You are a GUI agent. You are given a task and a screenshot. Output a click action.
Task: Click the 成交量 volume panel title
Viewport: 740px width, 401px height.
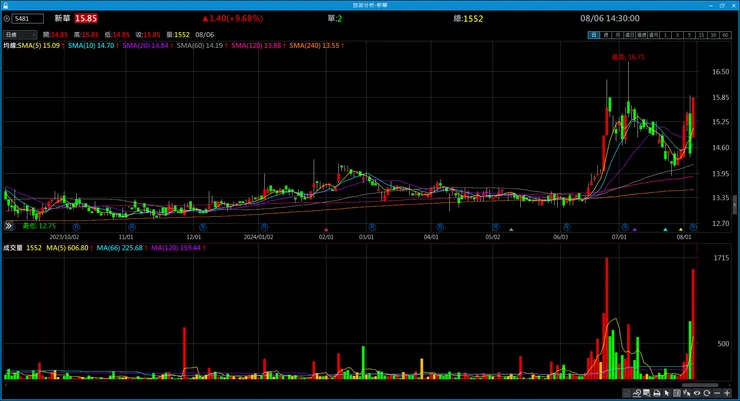[13, 248]
